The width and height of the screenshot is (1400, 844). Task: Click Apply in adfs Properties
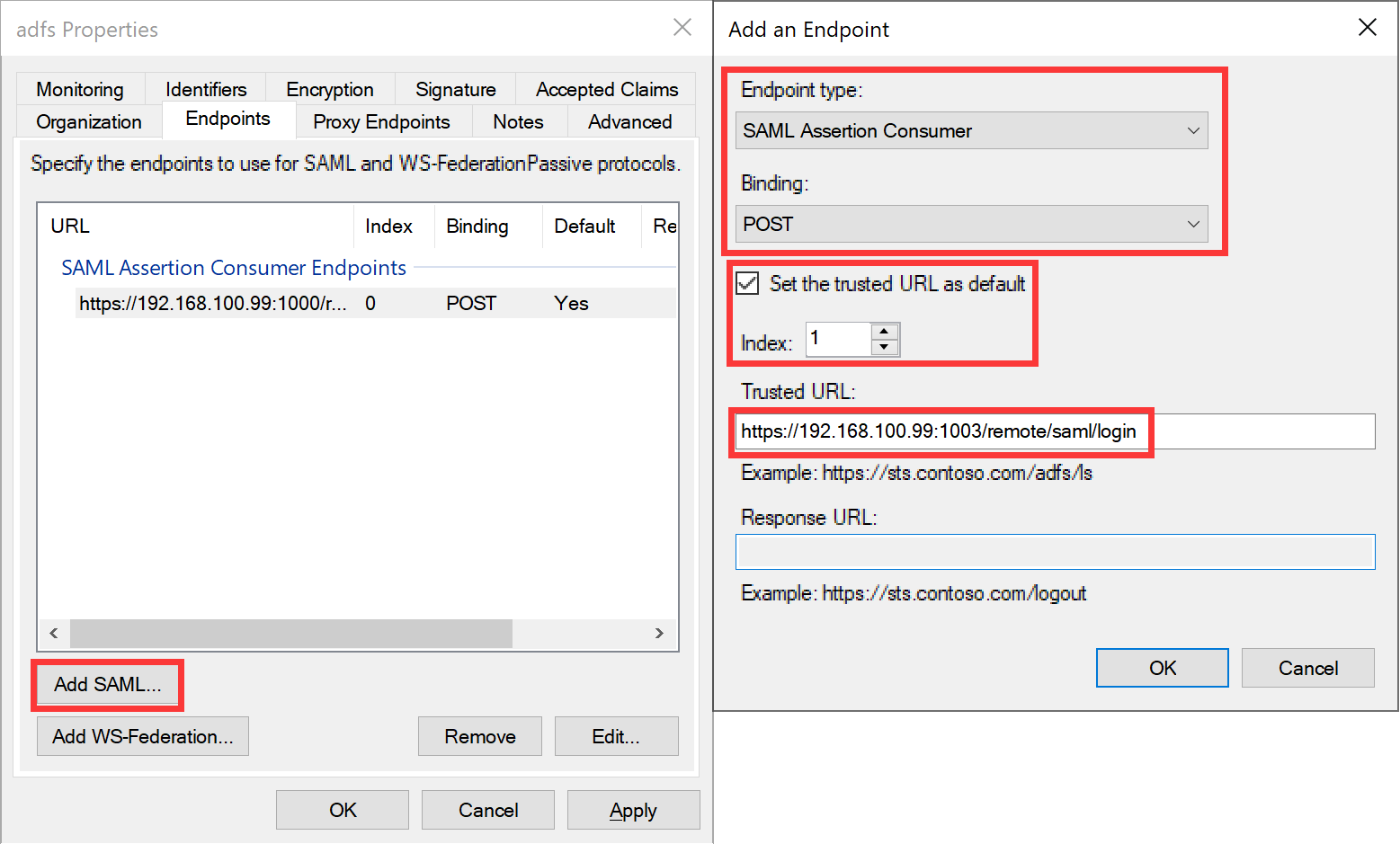coord(633,810)
